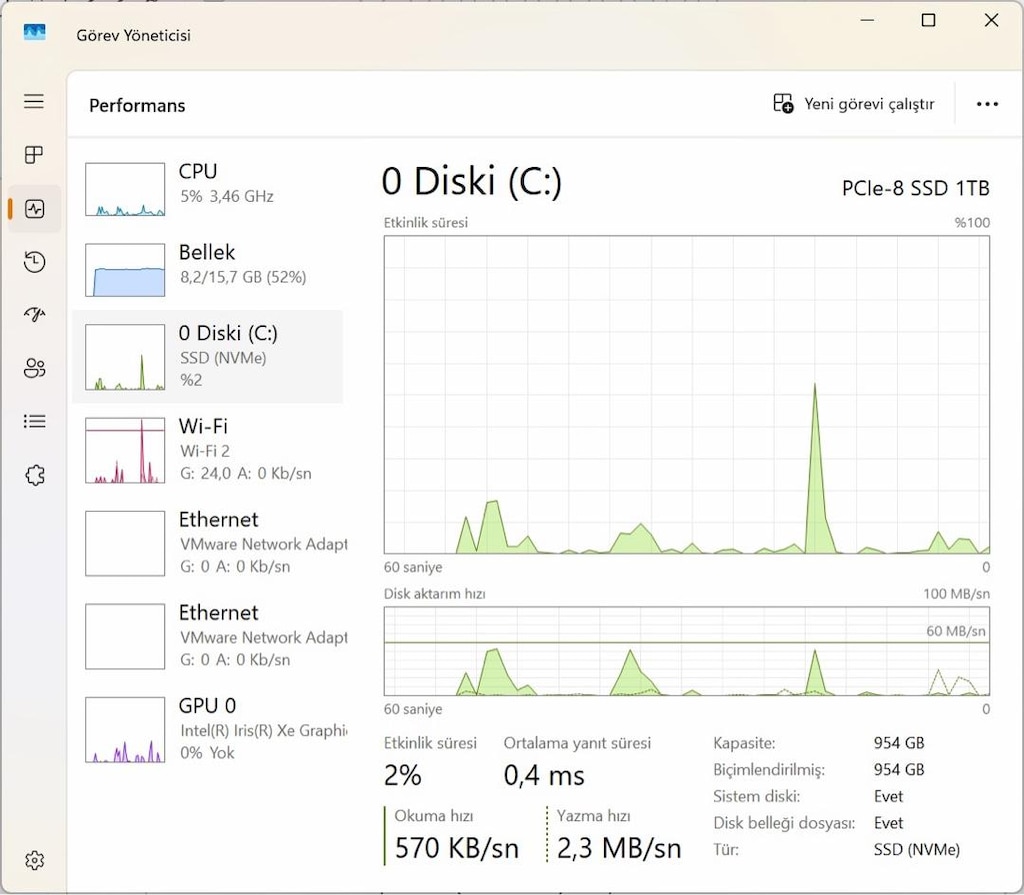Image resolution: width=1024 pixels, height=895 pixels.
Task: Click the Ortalama yanıt süresi label
Action: pyautogui.click(x=577, y=743)
